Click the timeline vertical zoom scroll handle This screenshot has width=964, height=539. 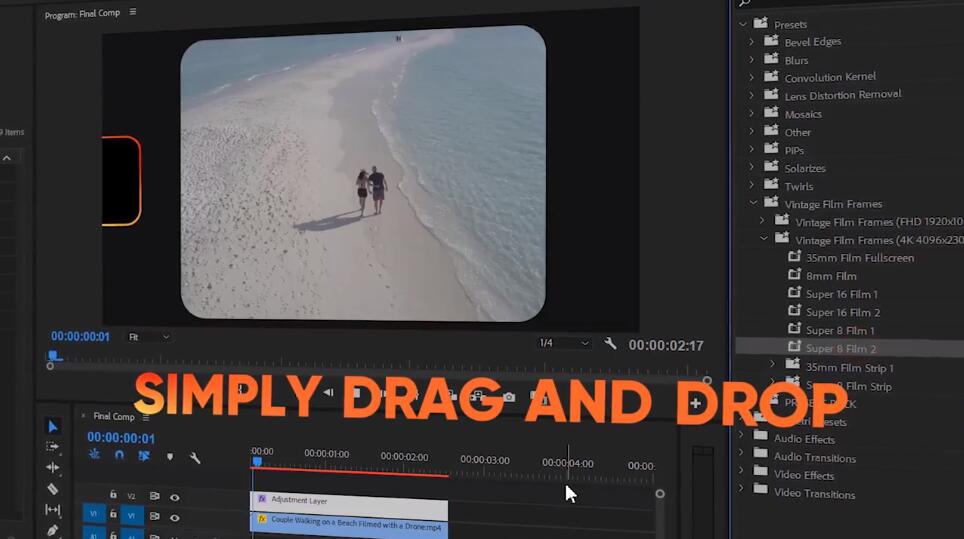point(660,494)
